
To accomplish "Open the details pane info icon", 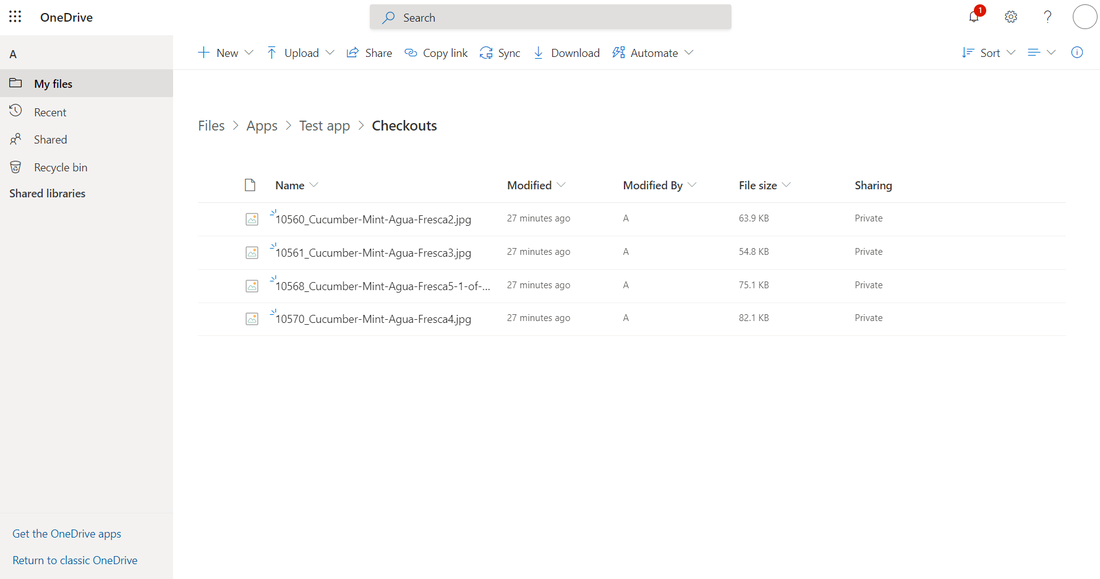I will click(1077, 52).
